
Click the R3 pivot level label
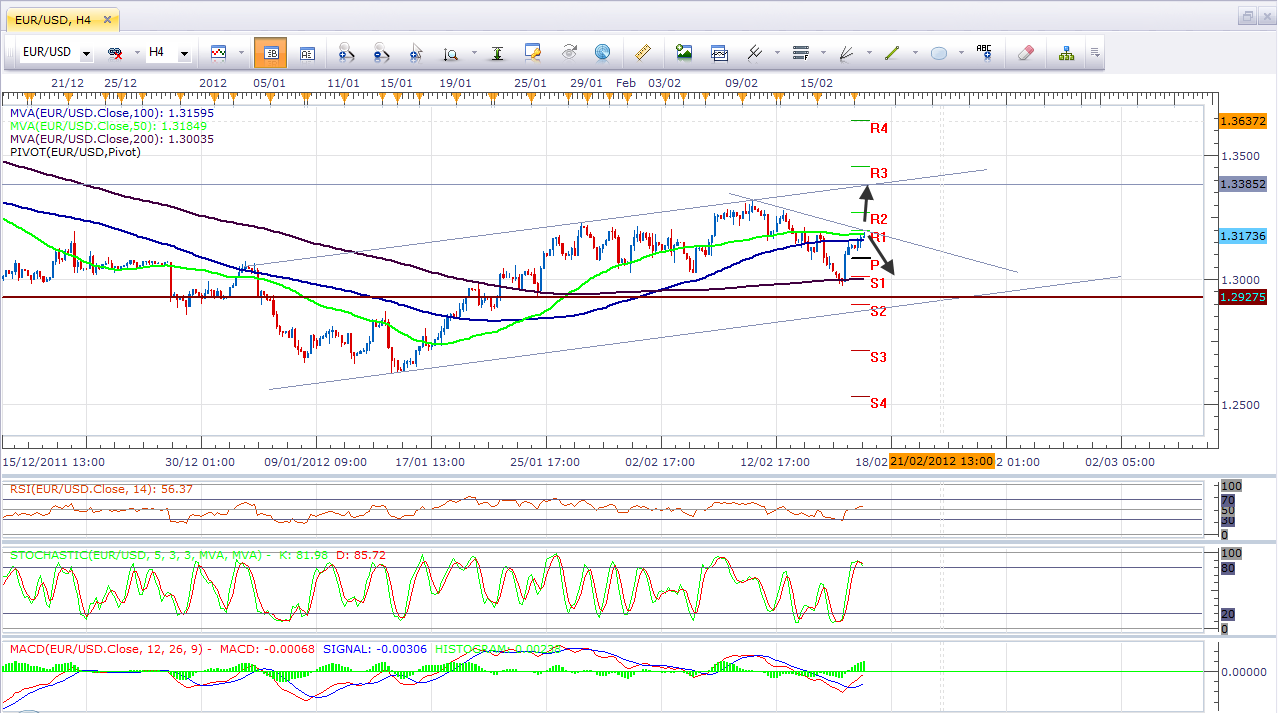click(x=879, y=173)
